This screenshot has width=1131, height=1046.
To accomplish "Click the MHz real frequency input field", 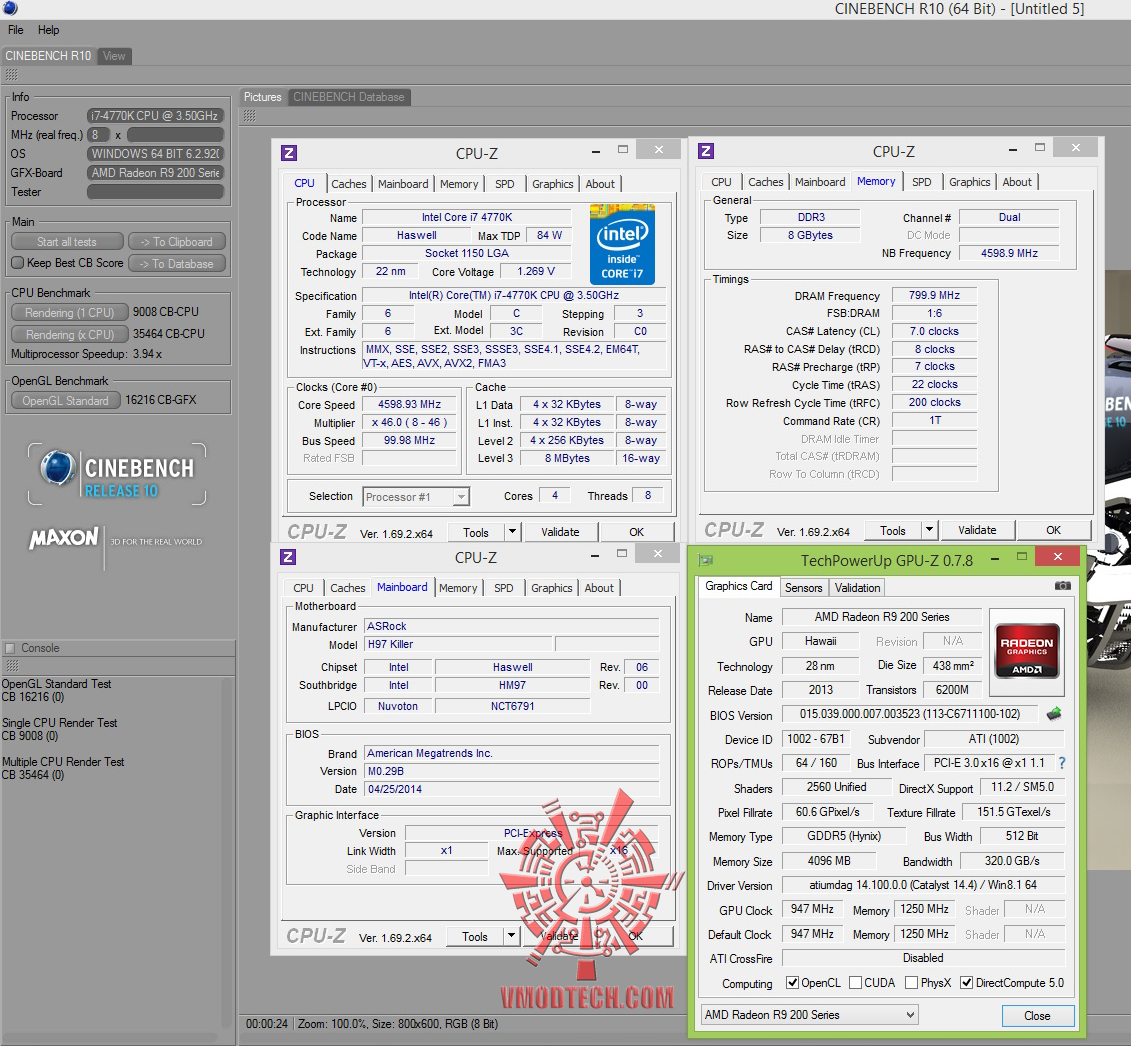I will [x=99, y=135].
